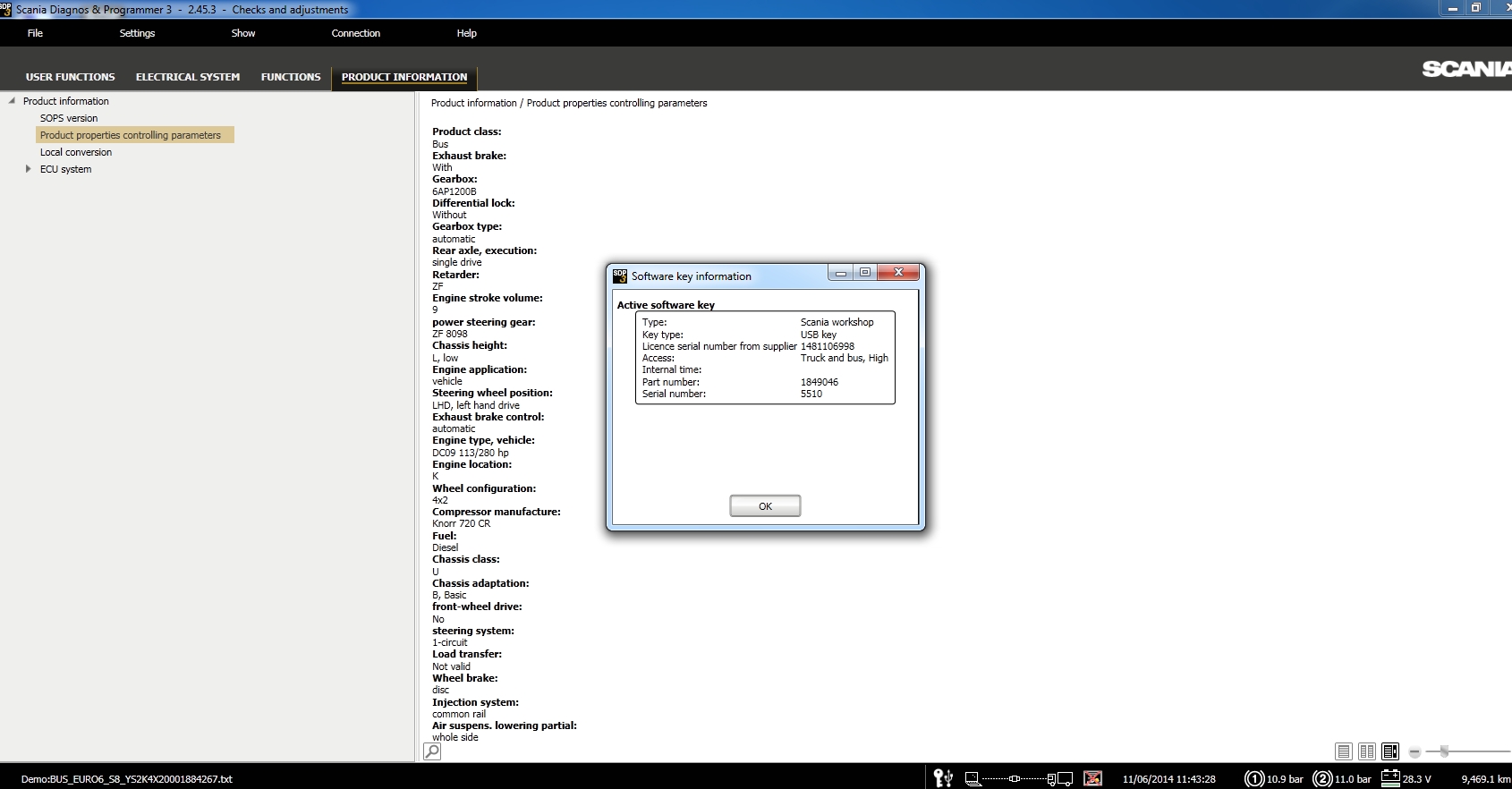Viewport: 1512px width, 789px height.
Task: Click the magnifying glass search icon
Action: tap(432, 751)
